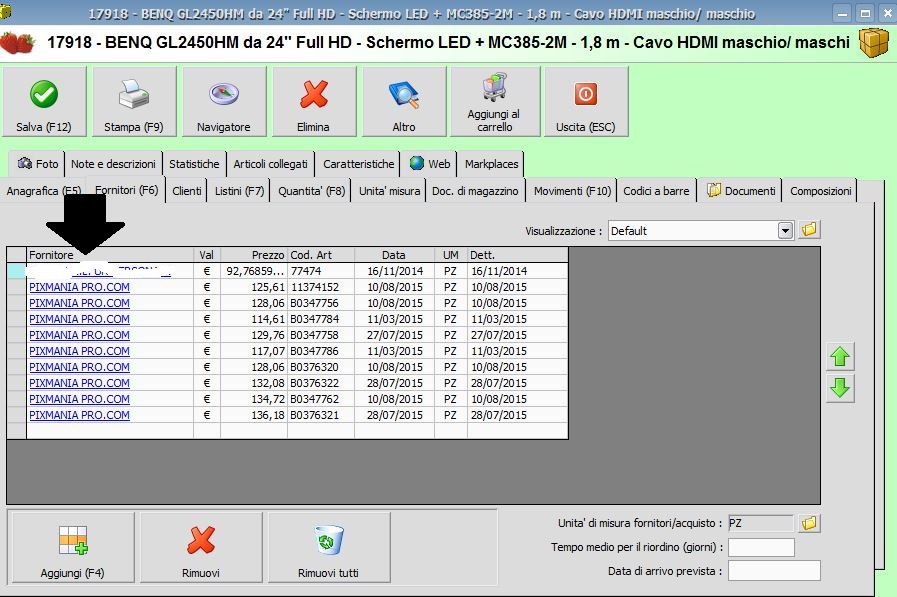Click the Prezzo column header
Viewport: 897px width, 597px height.
click(254, 255)
